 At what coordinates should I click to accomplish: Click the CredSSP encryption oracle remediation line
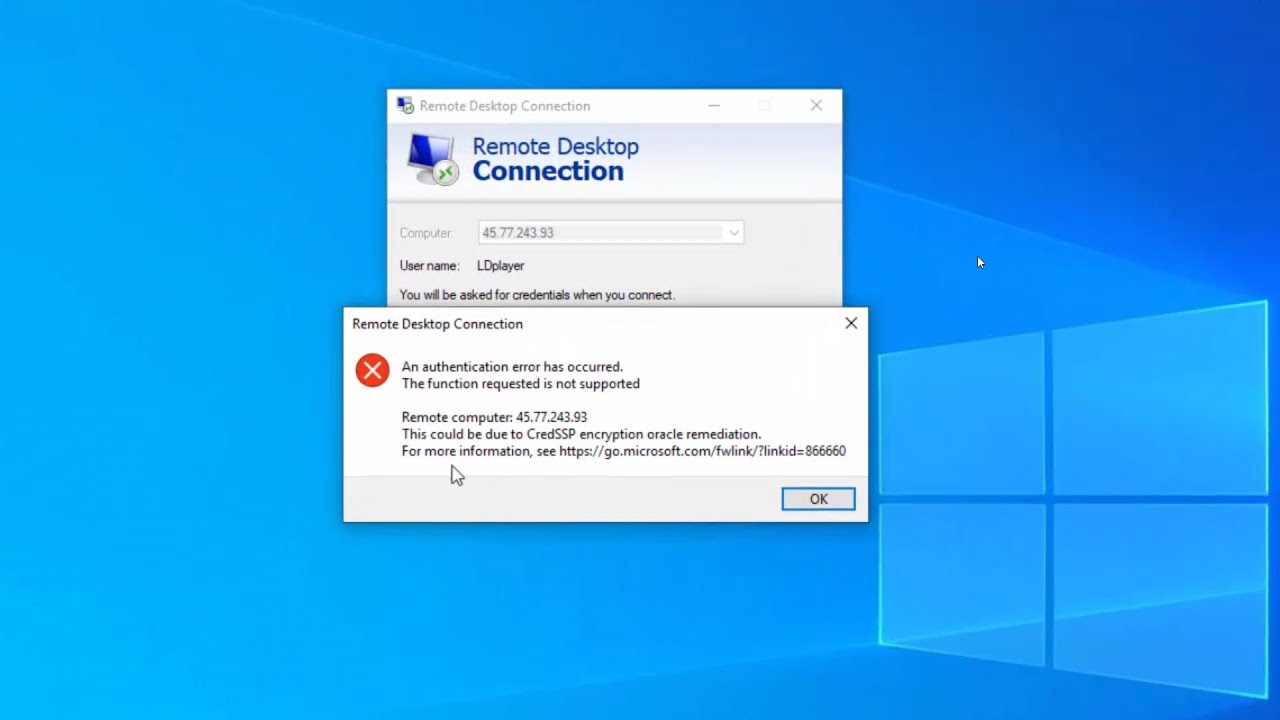pyautogui.click(x=581, y=434)
